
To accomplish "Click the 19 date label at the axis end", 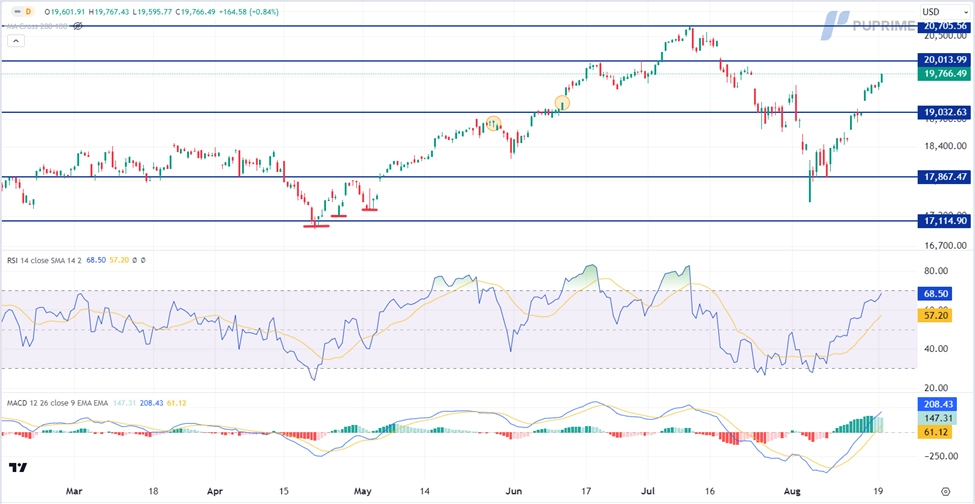I will click(x=878, y=490).
